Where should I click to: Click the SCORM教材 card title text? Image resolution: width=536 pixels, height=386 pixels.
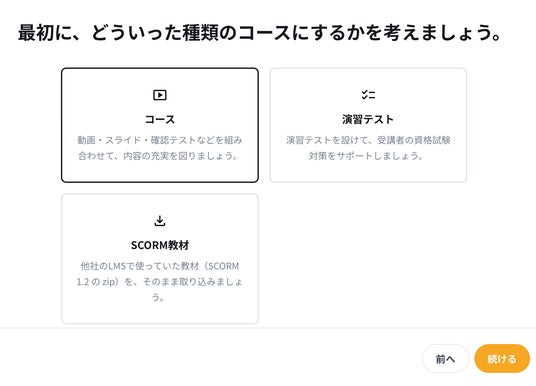click(x=160, y=245)
